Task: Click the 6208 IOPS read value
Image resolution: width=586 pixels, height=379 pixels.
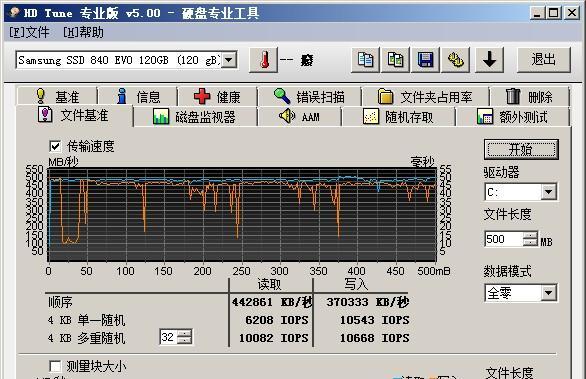Action: [277, 320]
